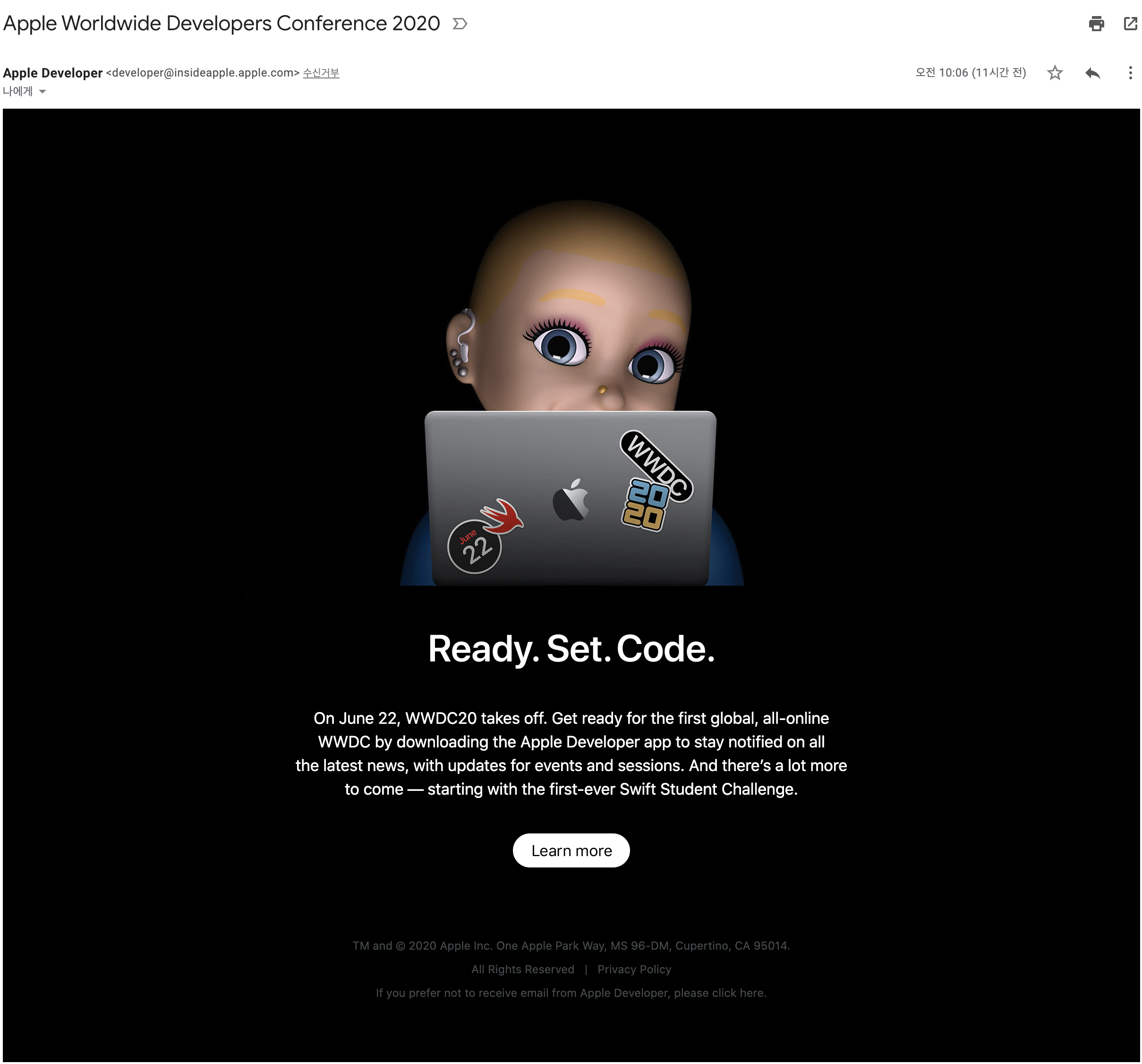Star this Apple Developer email

coord(1055,73)
